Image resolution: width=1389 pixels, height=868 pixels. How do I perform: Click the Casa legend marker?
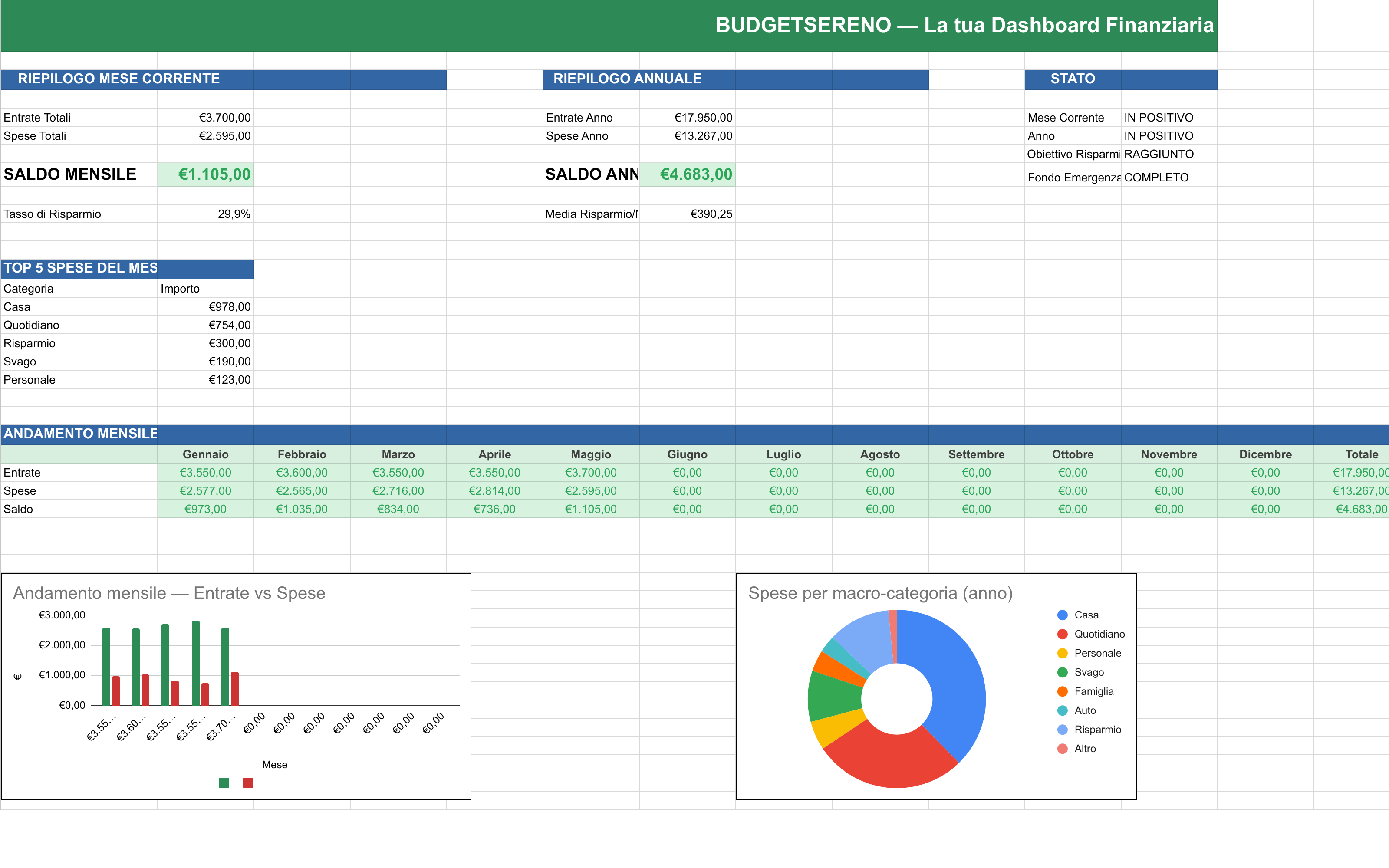(x=1063, y=615)
